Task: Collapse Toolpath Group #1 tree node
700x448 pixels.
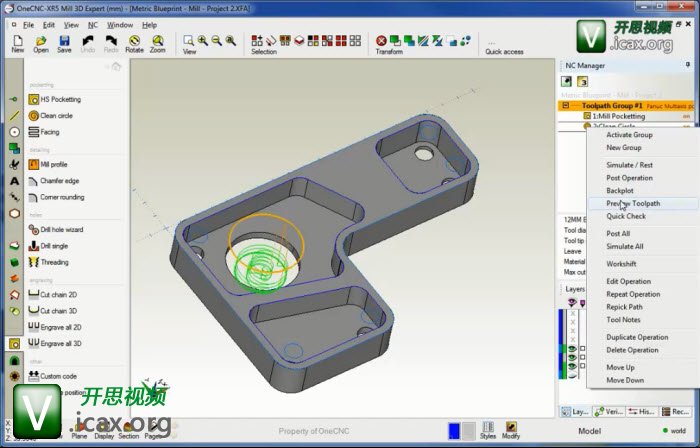Action: (566, 105)
